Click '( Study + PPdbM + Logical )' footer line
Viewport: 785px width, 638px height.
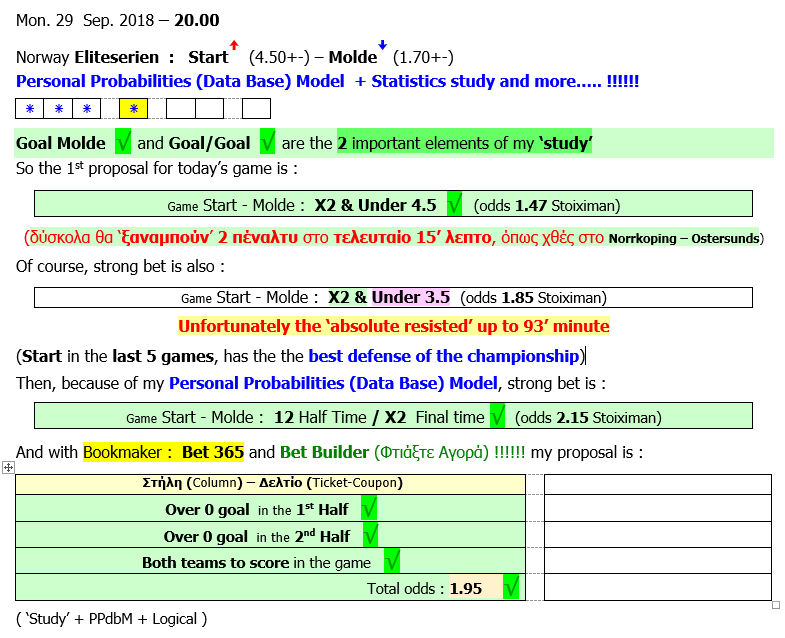pos(111,619)
